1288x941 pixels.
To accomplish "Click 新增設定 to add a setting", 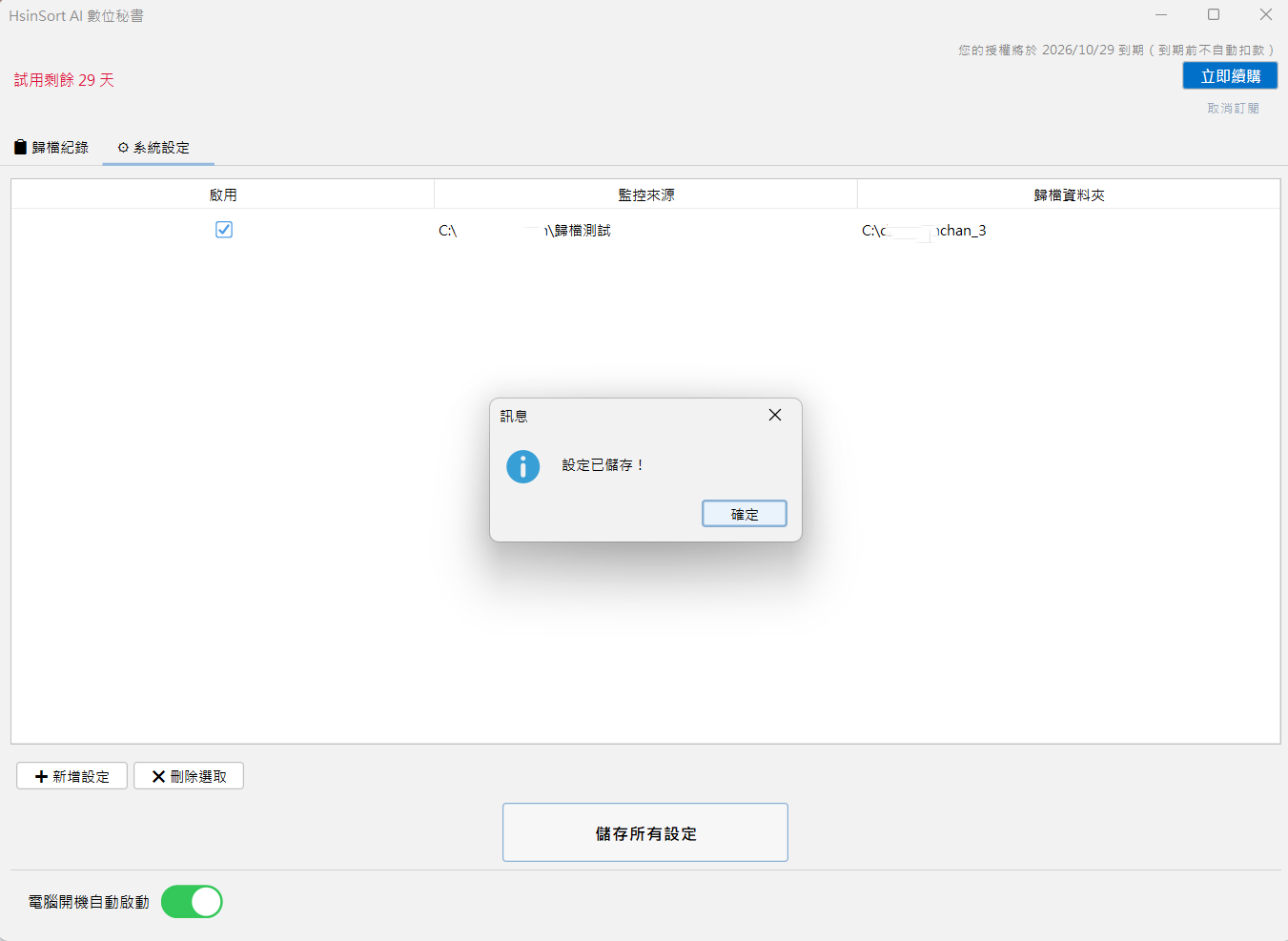I will 72,776.
